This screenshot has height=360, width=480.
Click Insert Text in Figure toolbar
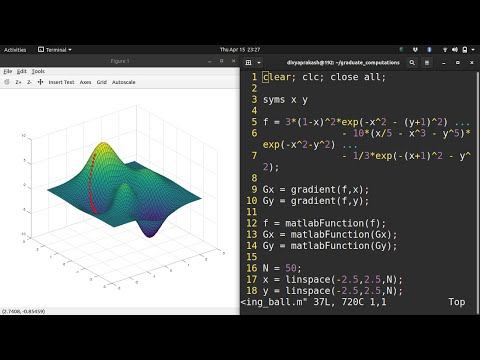coord(61,82)
